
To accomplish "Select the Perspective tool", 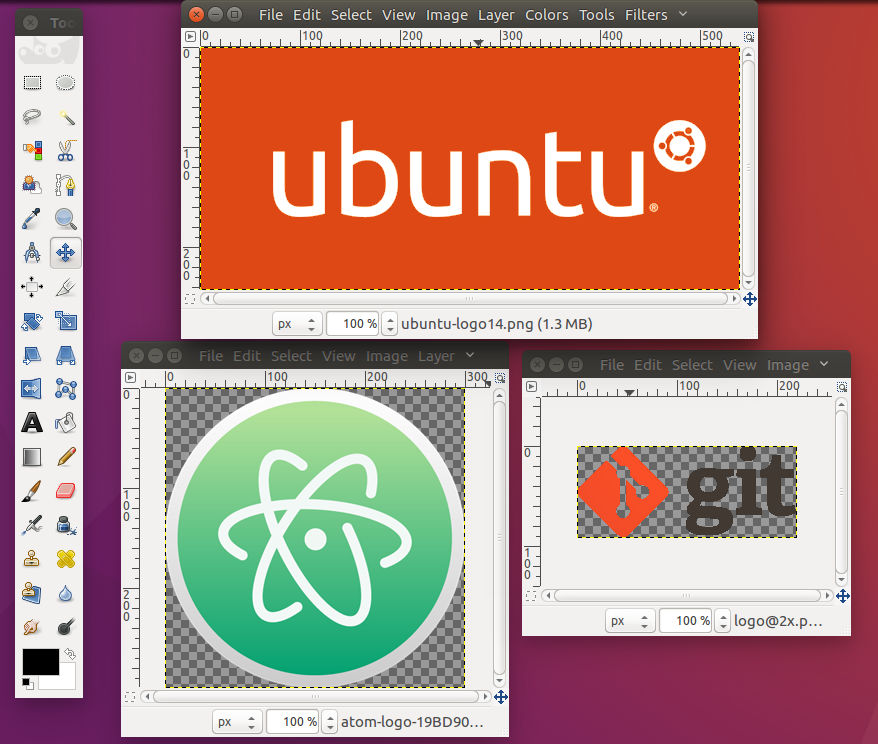I will [66, 355].
